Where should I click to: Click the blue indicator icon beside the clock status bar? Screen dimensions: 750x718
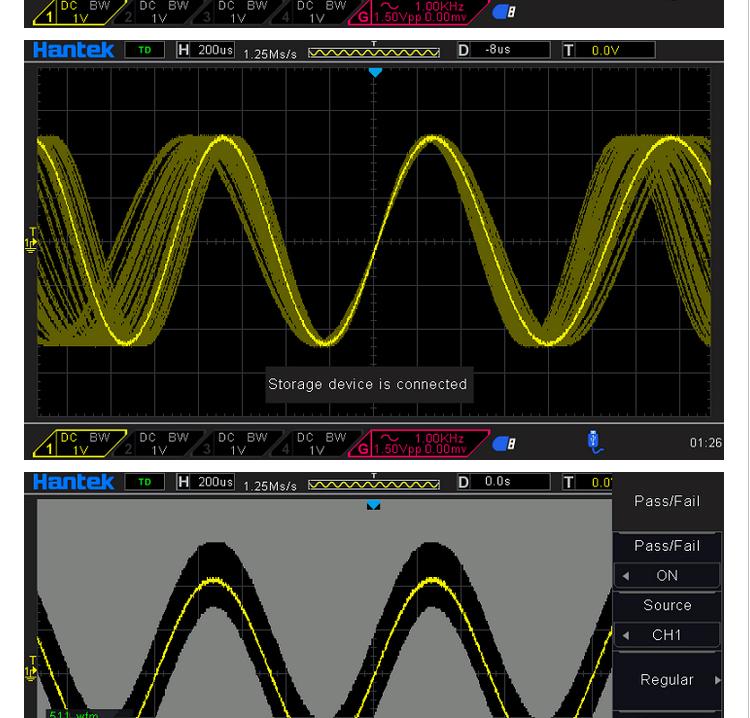pos(505,442)
